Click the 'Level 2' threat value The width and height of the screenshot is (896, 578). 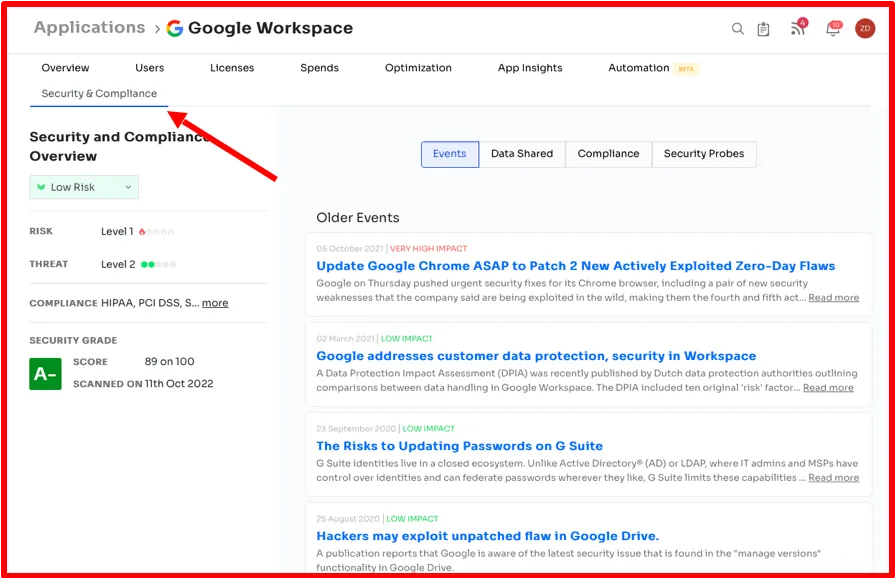click(x=118, y=264)
